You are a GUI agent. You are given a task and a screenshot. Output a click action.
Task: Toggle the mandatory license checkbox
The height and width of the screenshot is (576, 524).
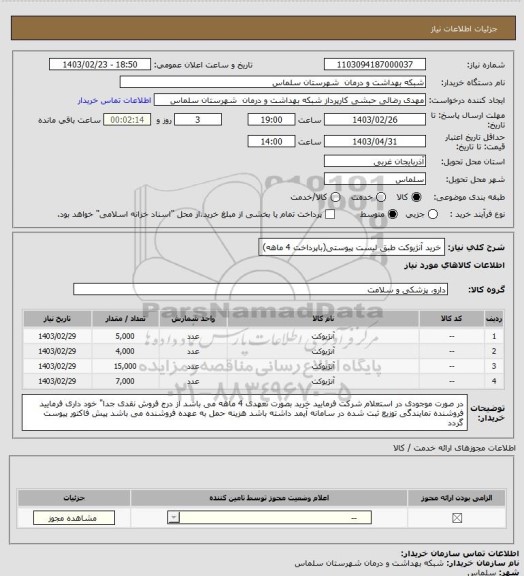(x=457, y=518)
